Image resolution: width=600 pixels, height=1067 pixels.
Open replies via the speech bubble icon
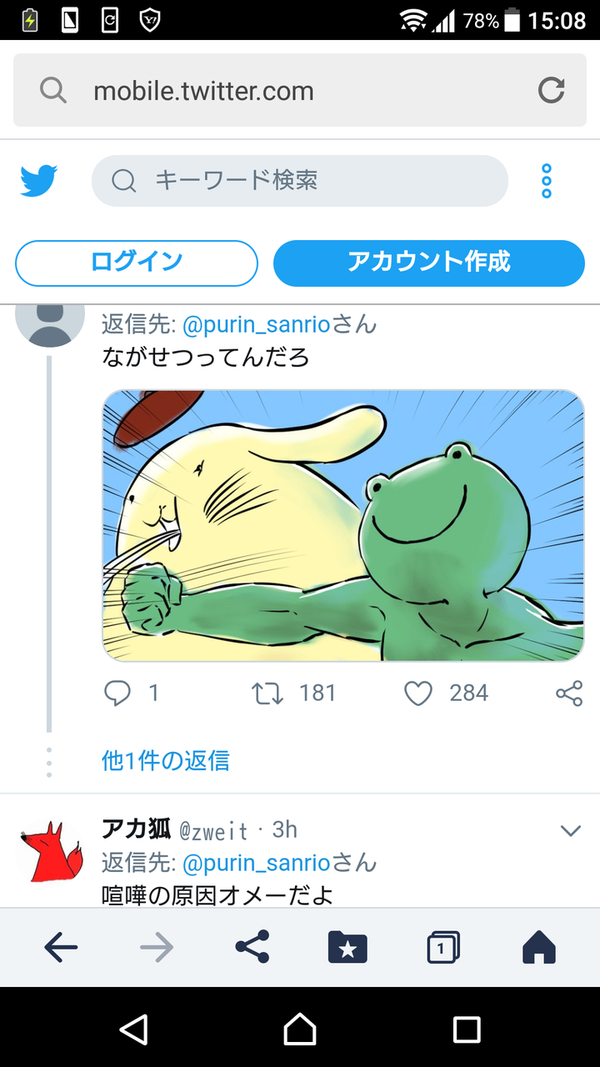117,693
